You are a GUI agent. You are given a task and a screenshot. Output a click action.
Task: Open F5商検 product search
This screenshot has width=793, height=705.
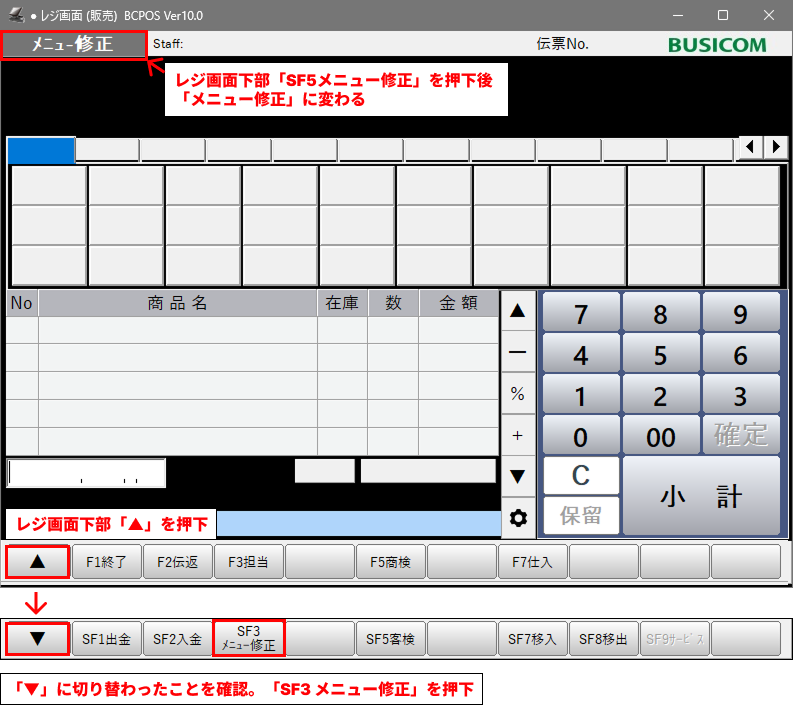pos(390,562)
